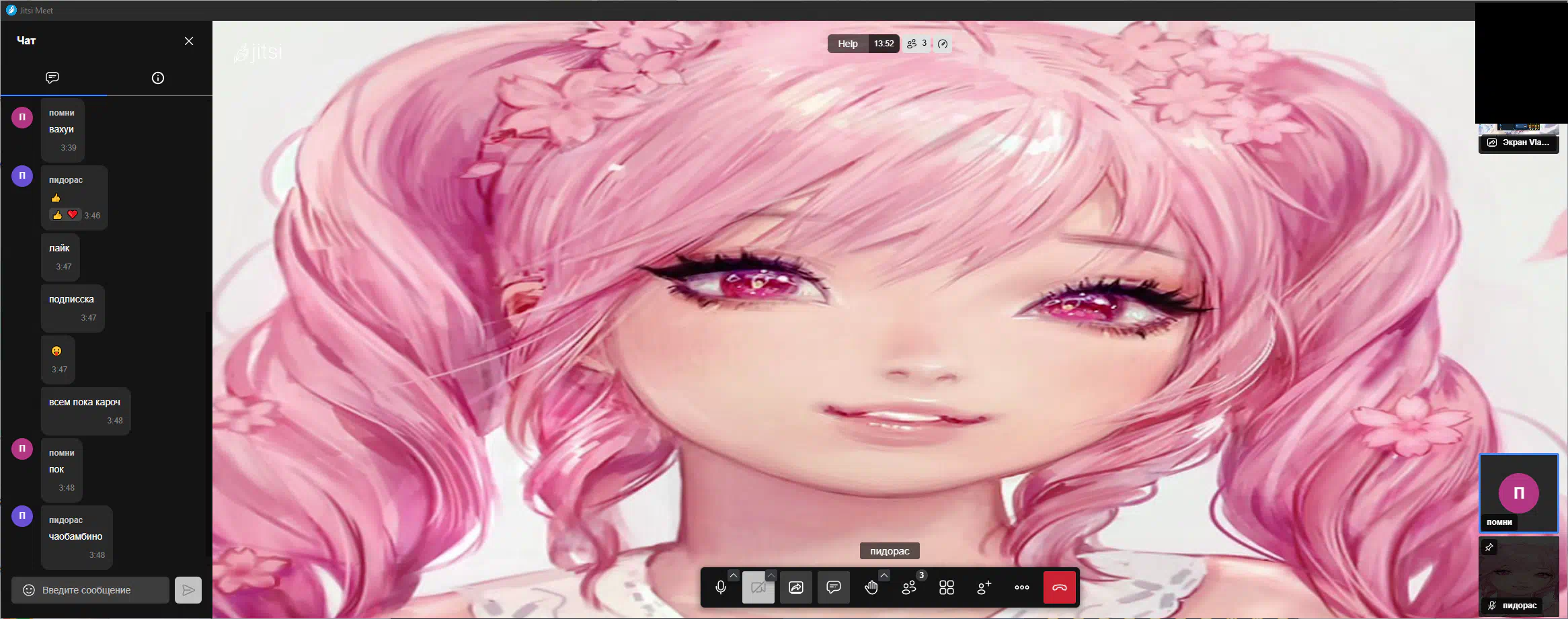
Task: Select the Экран Via... screen share thumbnail
Action: 1519,138
